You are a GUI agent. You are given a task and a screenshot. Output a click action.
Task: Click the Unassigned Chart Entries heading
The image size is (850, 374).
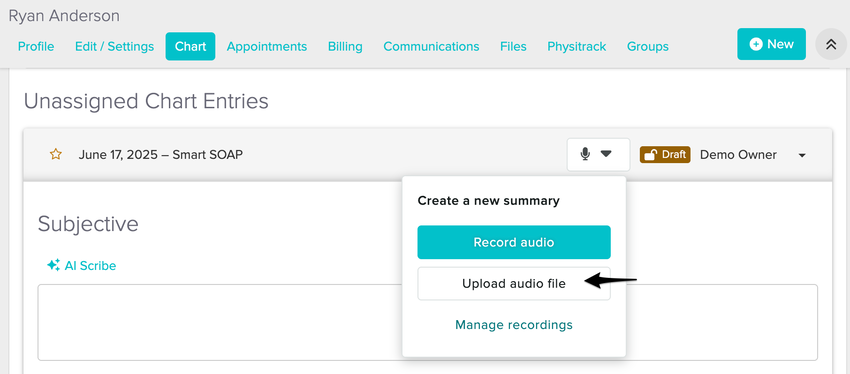(146, 101)
